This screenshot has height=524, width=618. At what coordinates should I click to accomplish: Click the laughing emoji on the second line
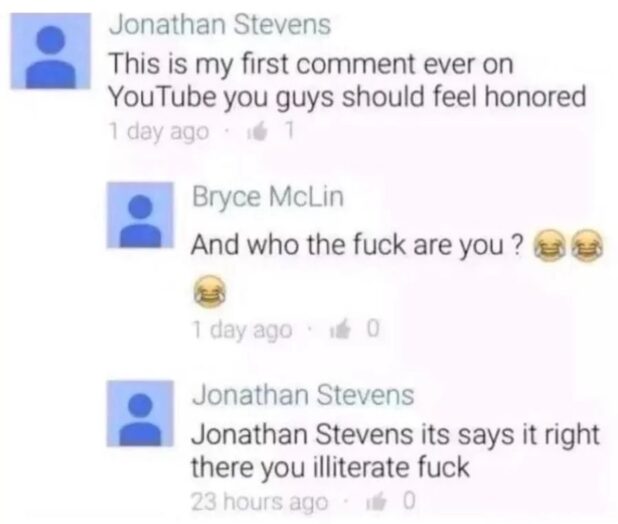[209, 291]
